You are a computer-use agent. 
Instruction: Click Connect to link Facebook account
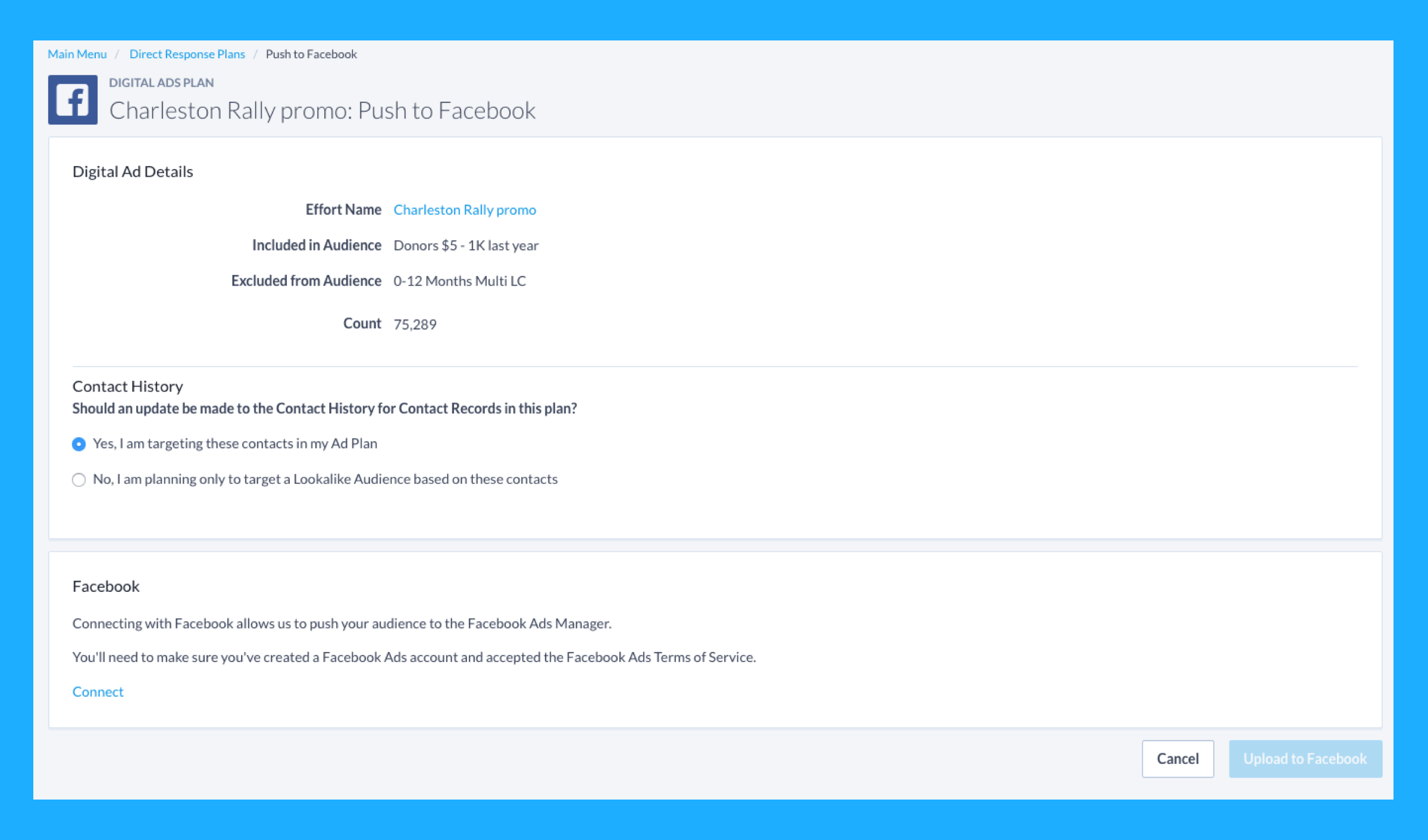point(98,691)
